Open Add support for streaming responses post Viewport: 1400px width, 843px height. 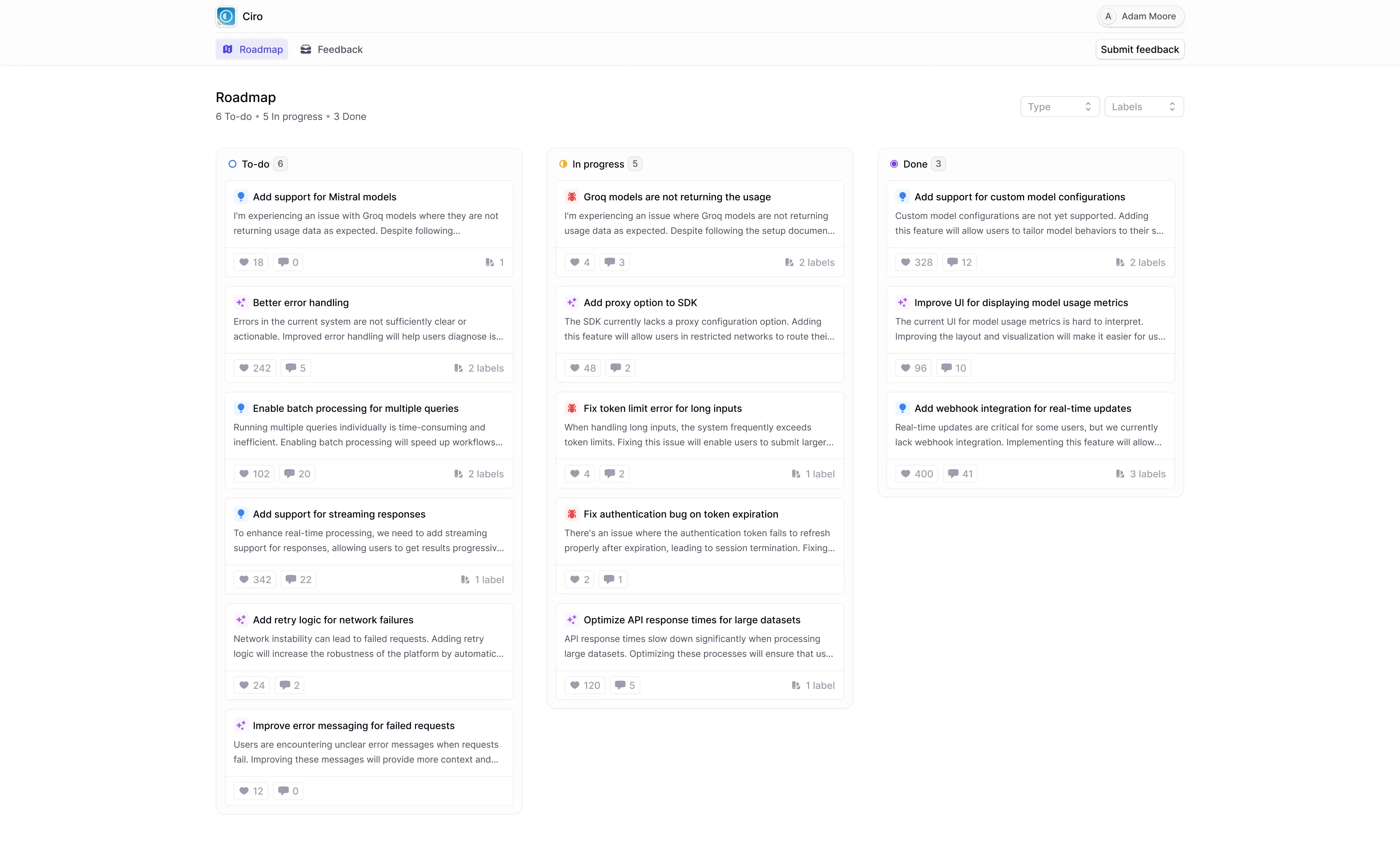click(x=339, y=514)
